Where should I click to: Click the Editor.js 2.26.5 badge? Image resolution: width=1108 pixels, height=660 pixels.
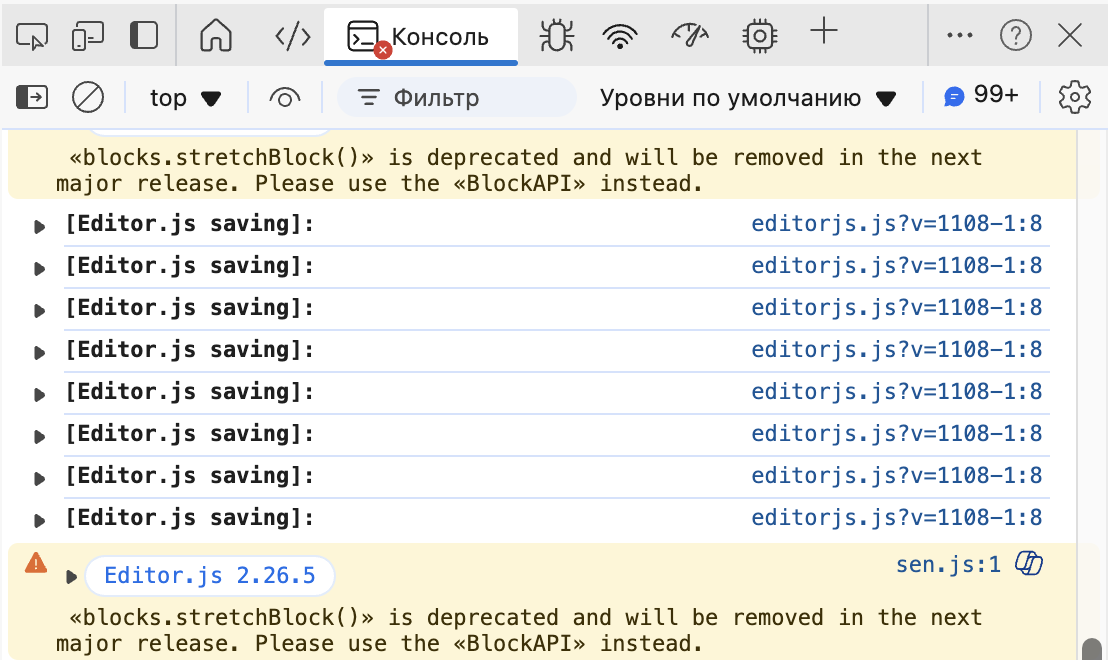pyautogui.click(x=209, y=576)
